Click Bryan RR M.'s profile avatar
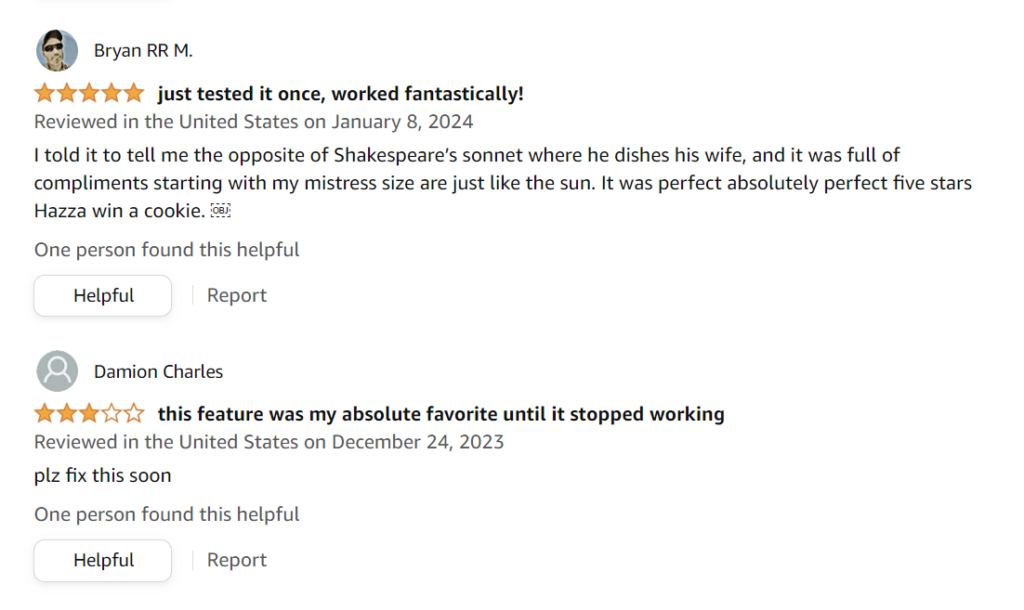Viewport: 1024px width, 610px height. pos(57,51)
